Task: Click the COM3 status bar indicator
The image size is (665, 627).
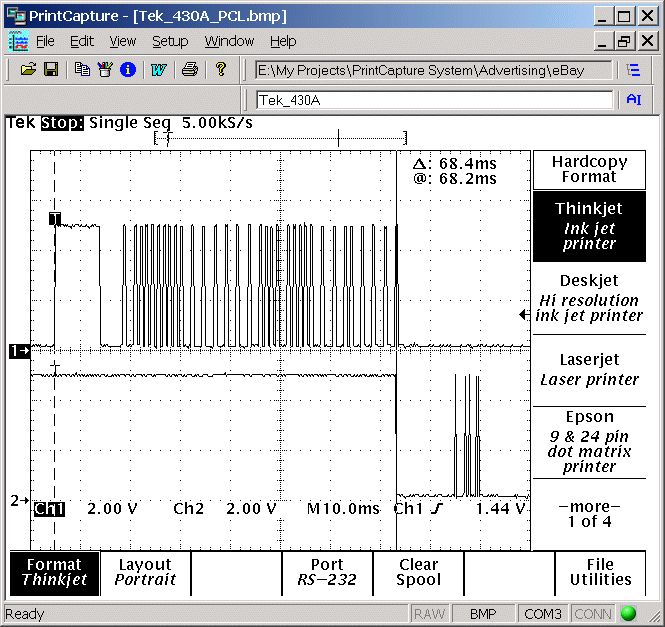Action: click(542, 614)
